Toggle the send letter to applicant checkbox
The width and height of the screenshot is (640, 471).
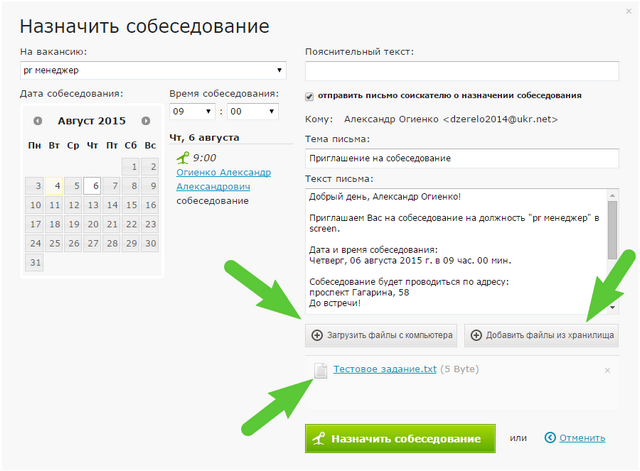click(x=310, y=96)
